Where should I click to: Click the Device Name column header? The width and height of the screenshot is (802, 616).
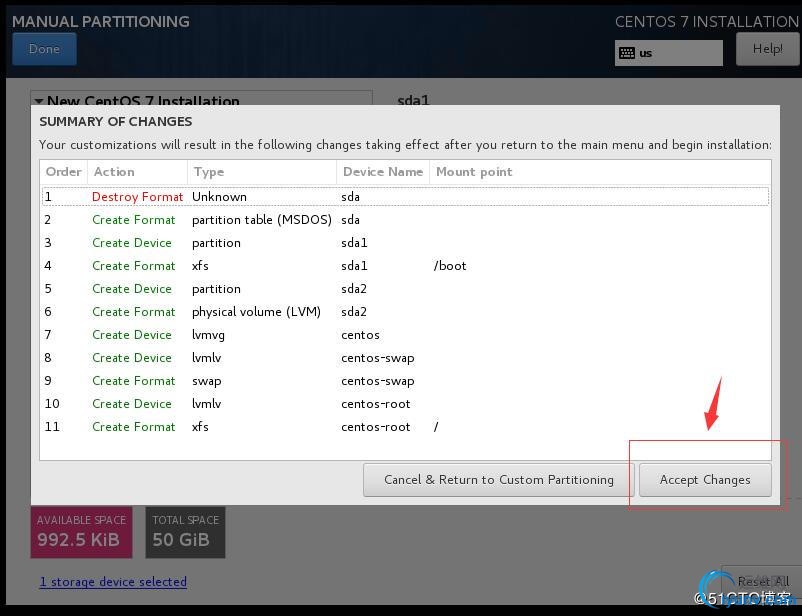click(x=383, y=172)
